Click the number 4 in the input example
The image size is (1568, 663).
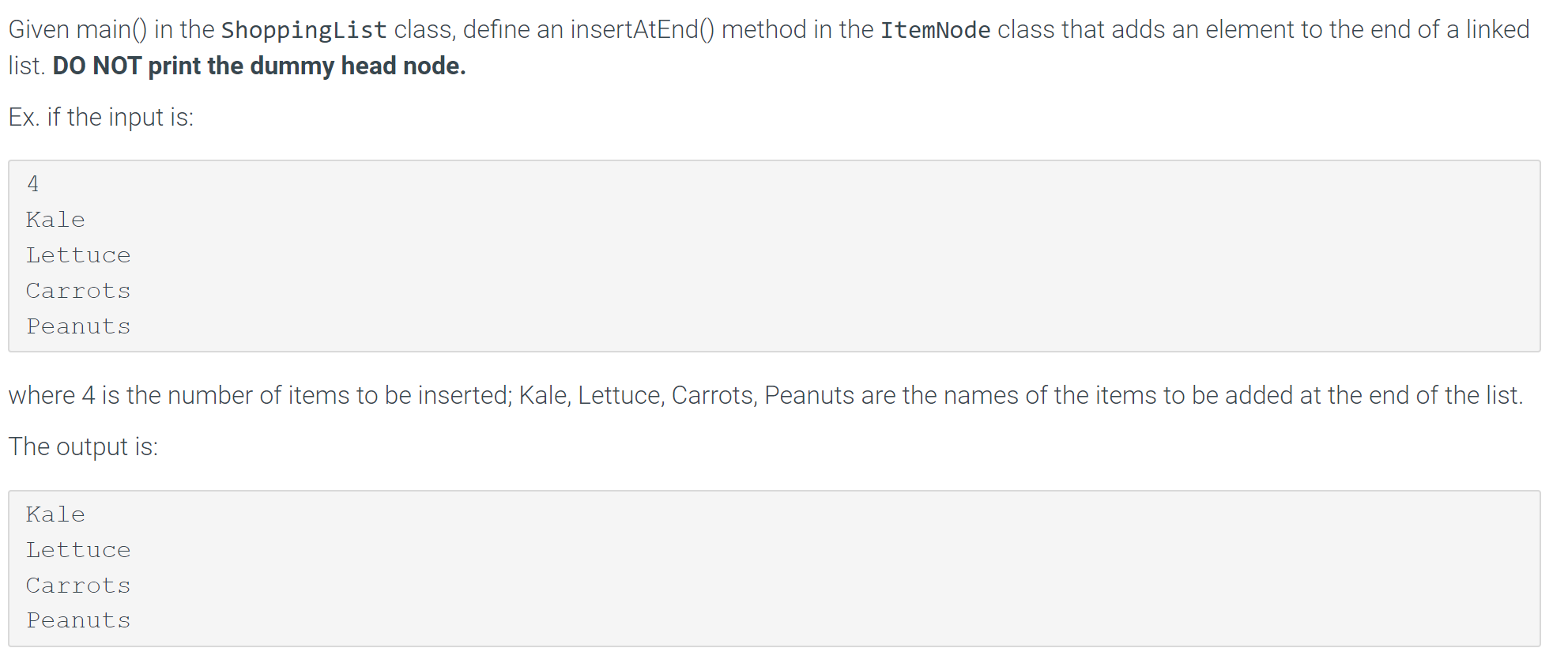[x=32, y=184]
